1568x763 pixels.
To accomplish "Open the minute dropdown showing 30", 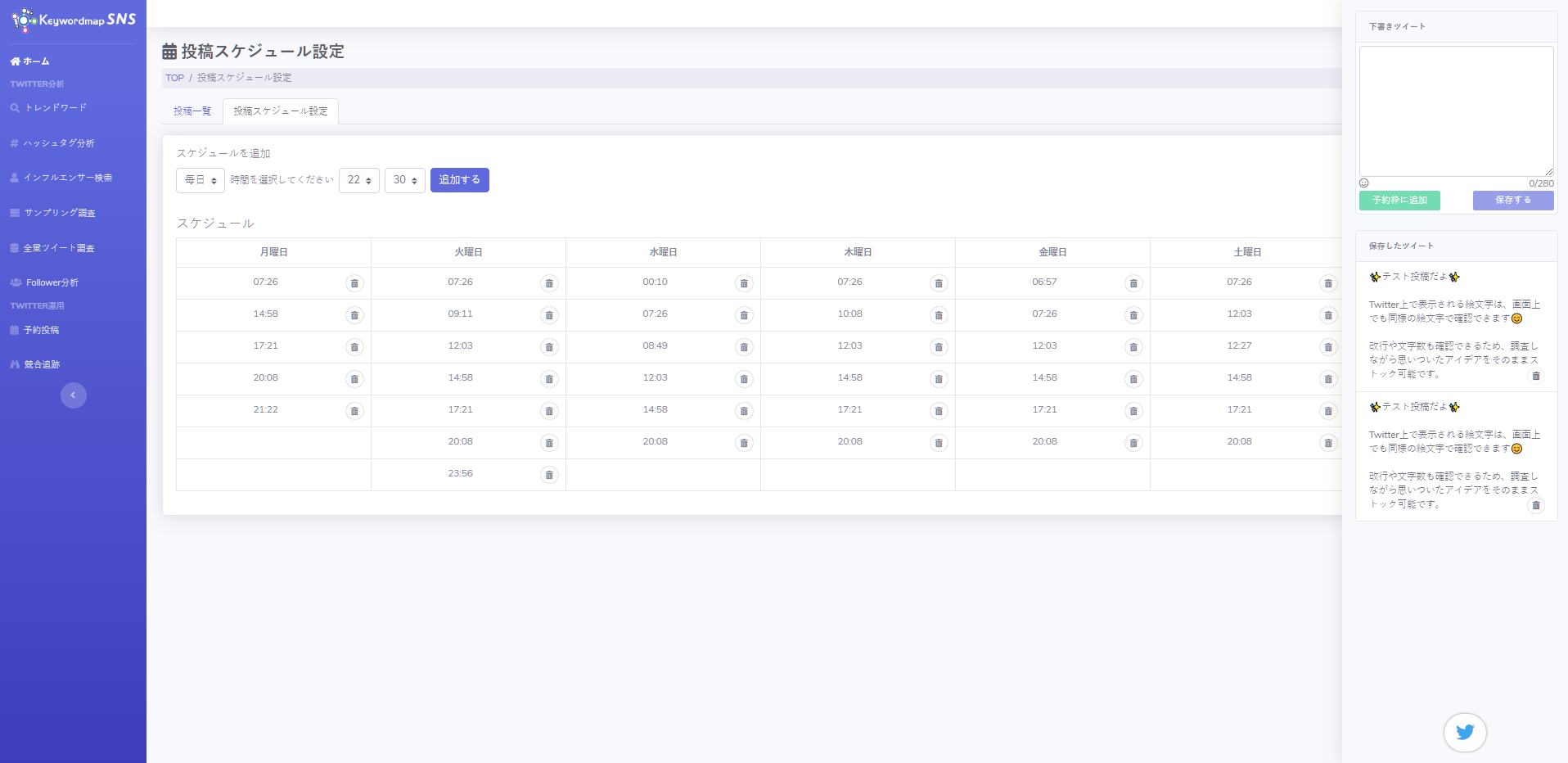I will click(405, 180).
